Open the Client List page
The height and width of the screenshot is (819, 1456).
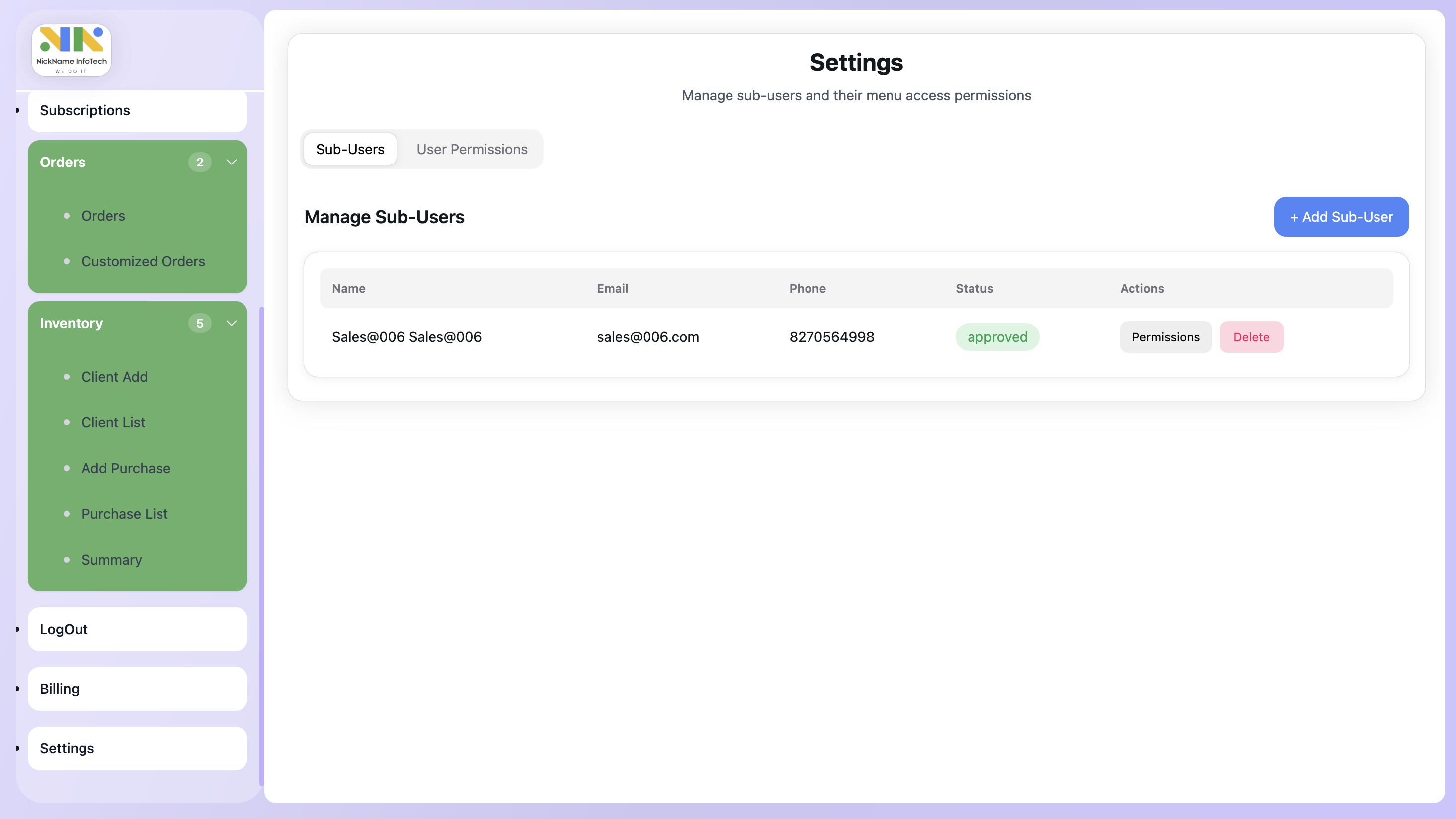[x=113, y=423]
